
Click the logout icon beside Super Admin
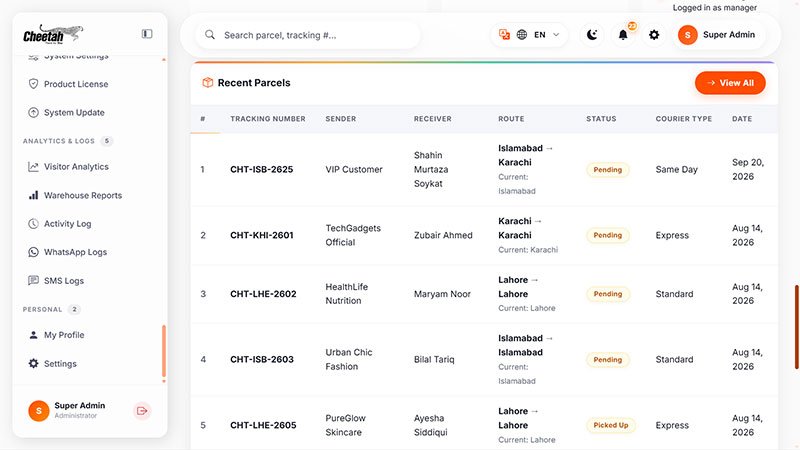click(x=142, y=411)
